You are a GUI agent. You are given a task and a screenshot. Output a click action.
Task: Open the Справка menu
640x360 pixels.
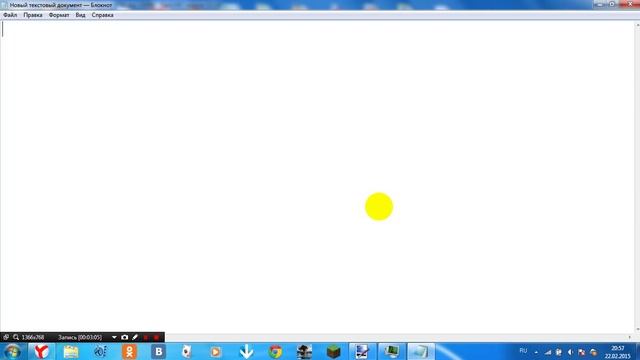(x=102, y=15)
